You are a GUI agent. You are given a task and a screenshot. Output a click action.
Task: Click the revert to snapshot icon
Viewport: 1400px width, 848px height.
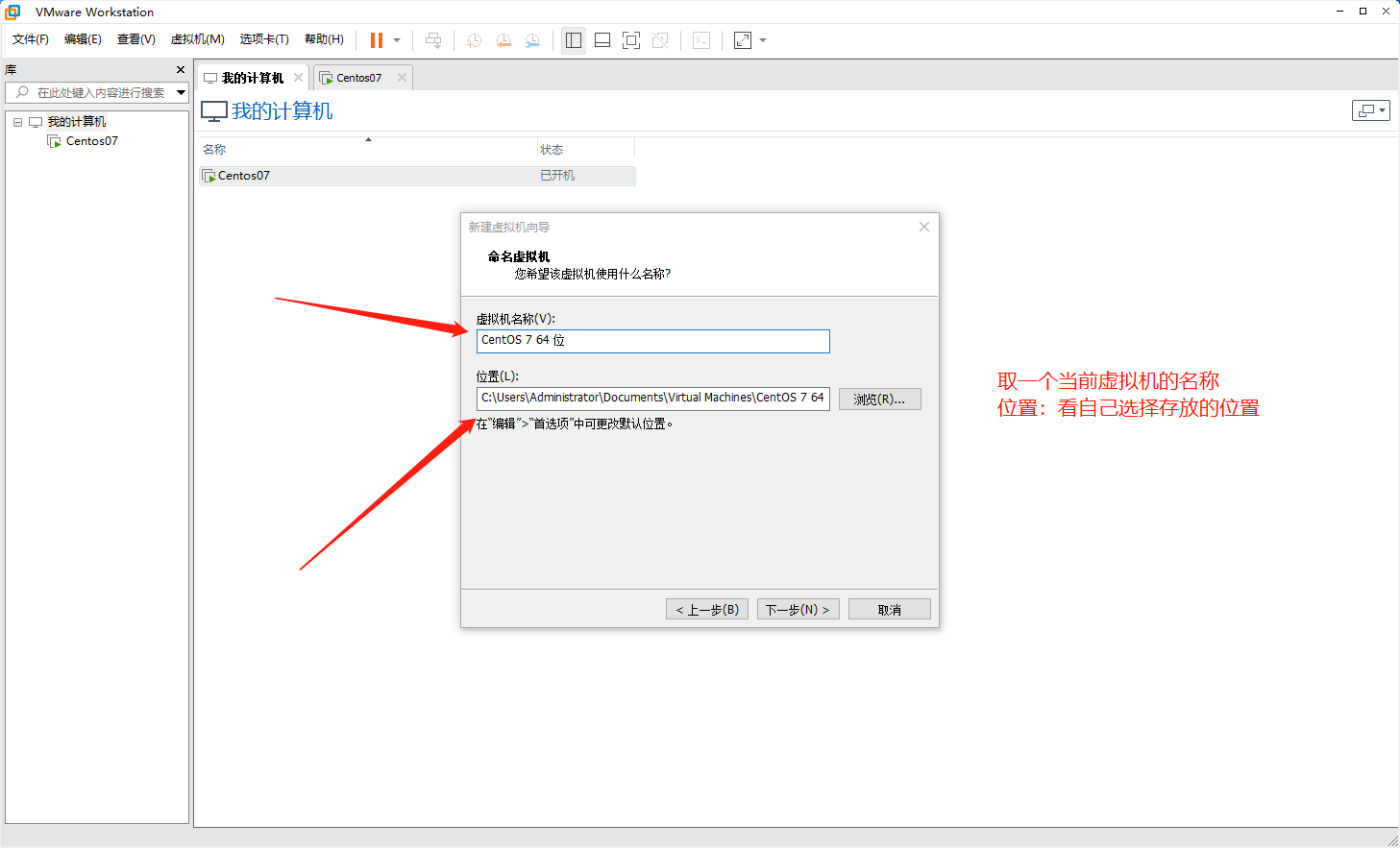click(504, 40)
